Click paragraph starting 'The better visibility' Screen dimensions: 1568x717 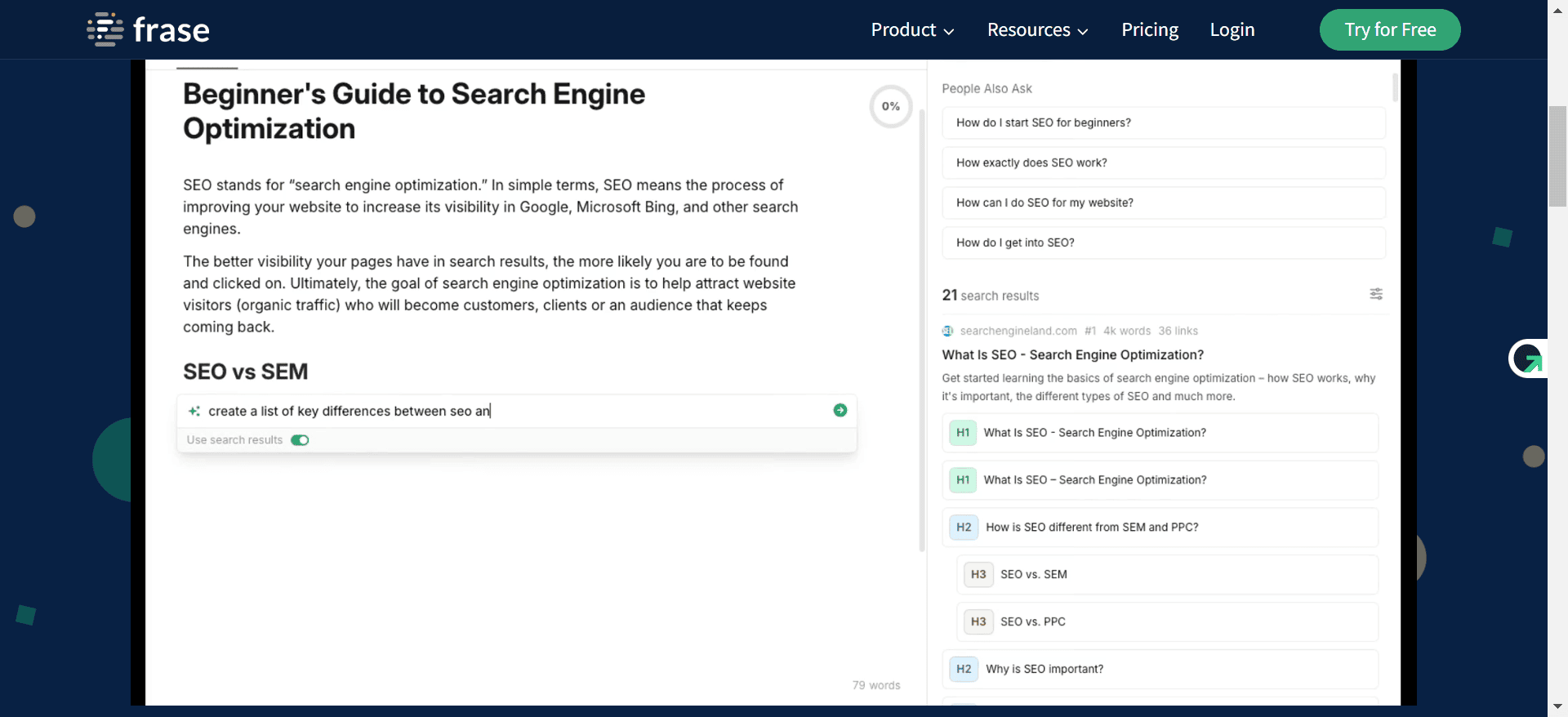pyautogui.click(x=489, y=294)
